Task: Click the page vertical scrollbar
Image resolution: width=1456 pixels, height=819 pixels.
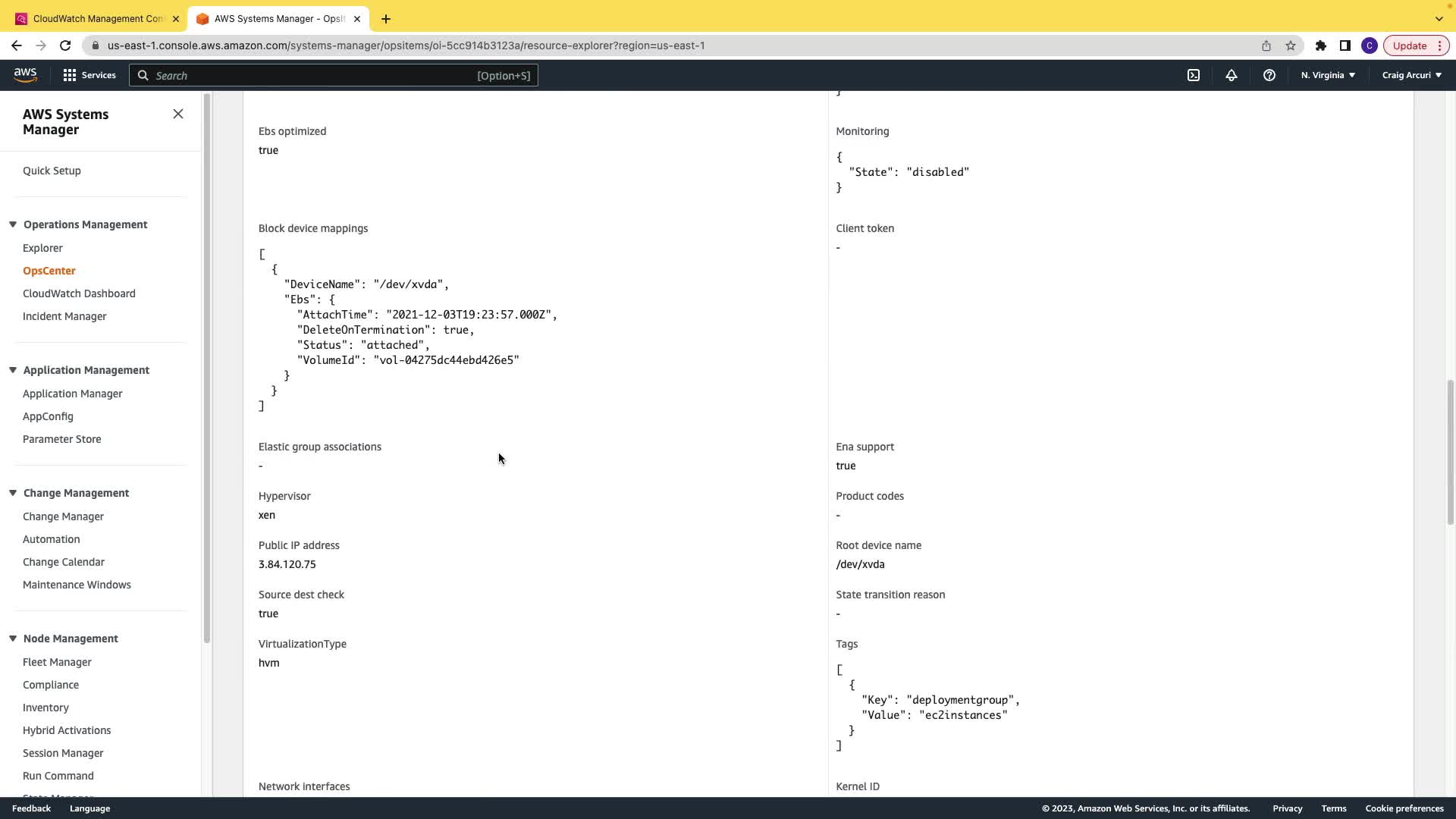Action: pos(1450,452)
